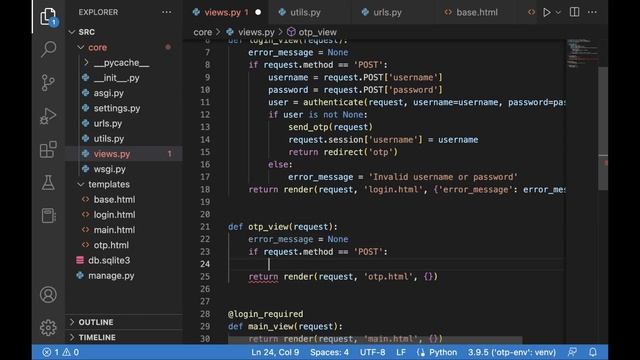Place cursor on line number 21
Image resolution: width=640 pixels, height=360 pixels.
tap(205, 227)
